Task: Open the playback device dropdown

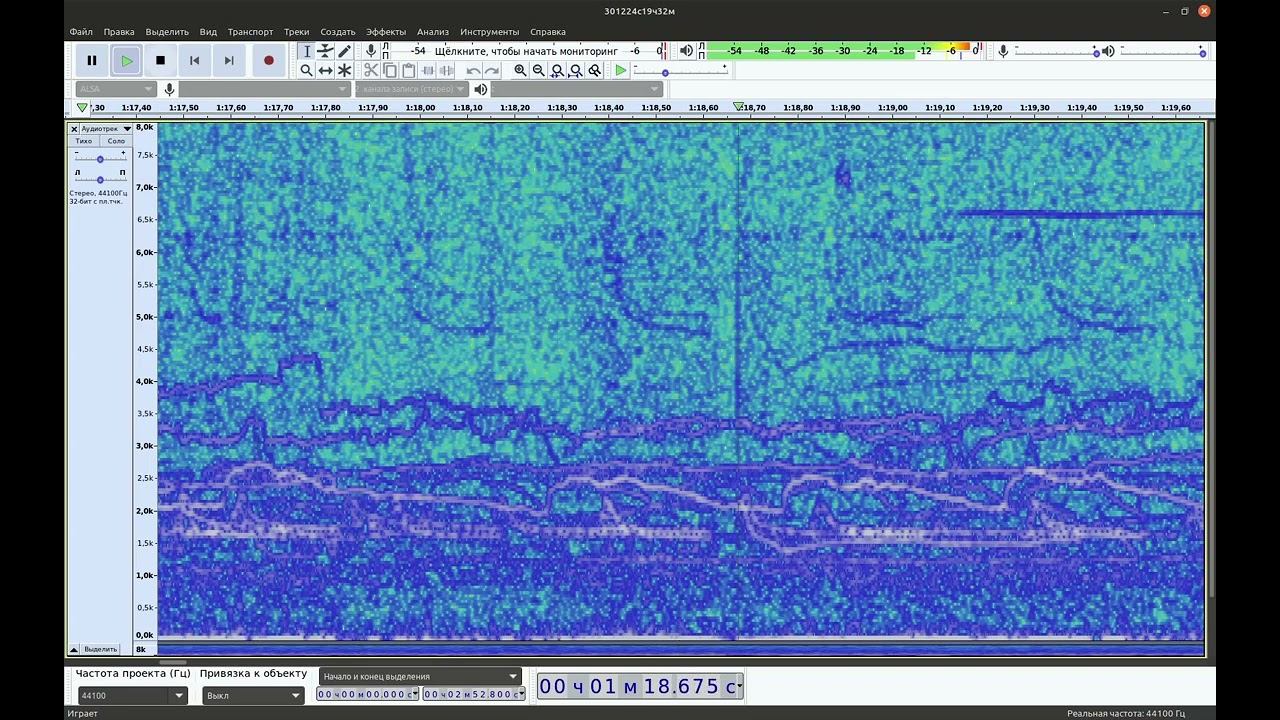Action: [x=576, y=89]
